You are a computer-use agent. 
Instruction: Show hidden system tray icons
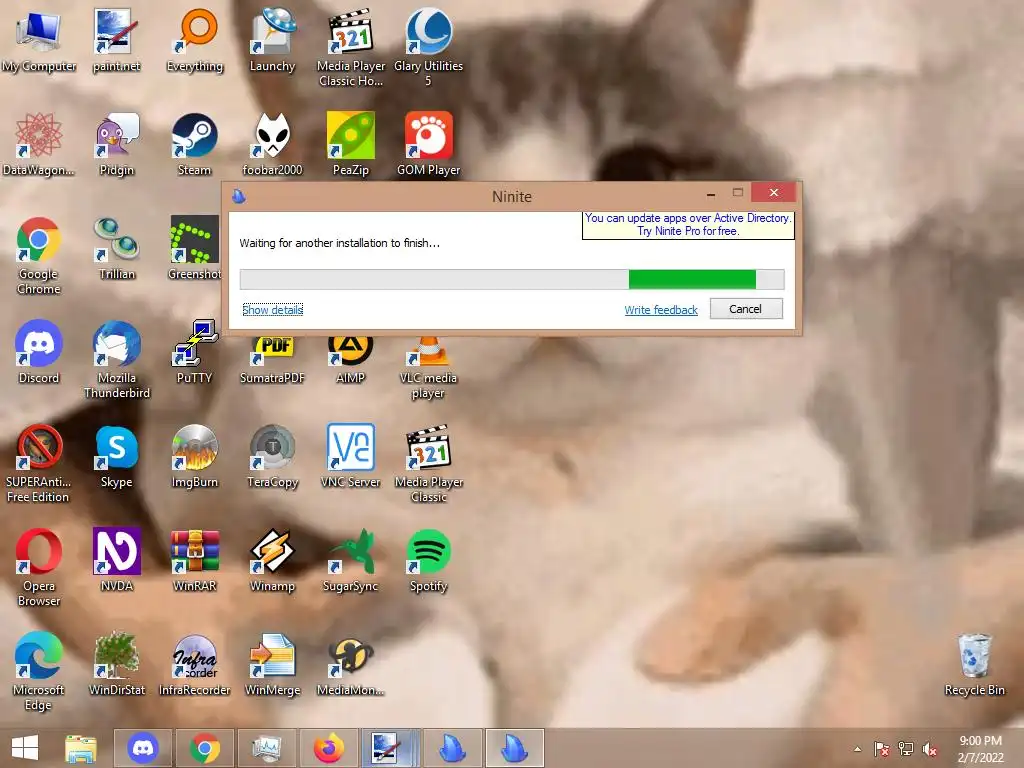tap(857, 749)
